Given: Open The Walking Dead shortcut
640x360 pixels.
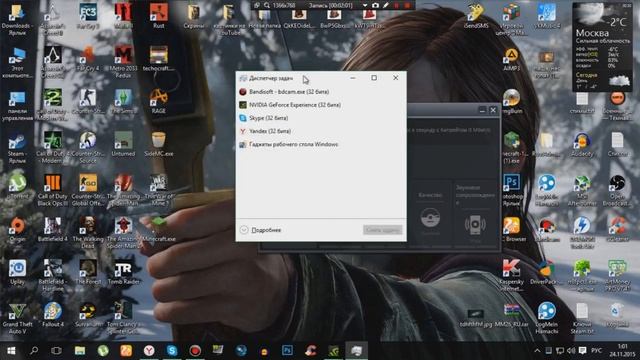Looking at the screenshot, I should pos(88,233).
